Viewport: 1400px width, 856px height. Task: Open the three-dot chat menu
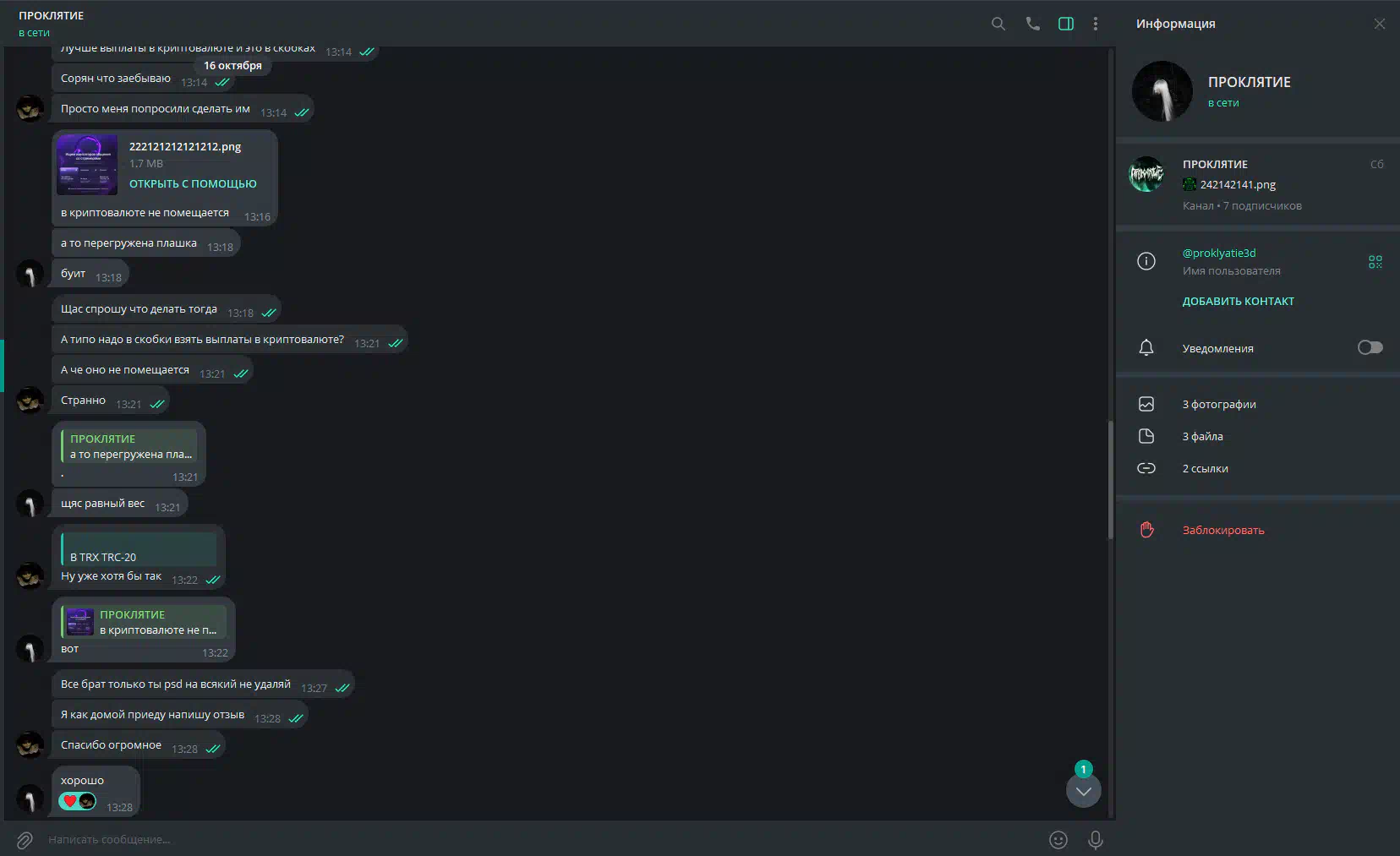[1096, 24]
